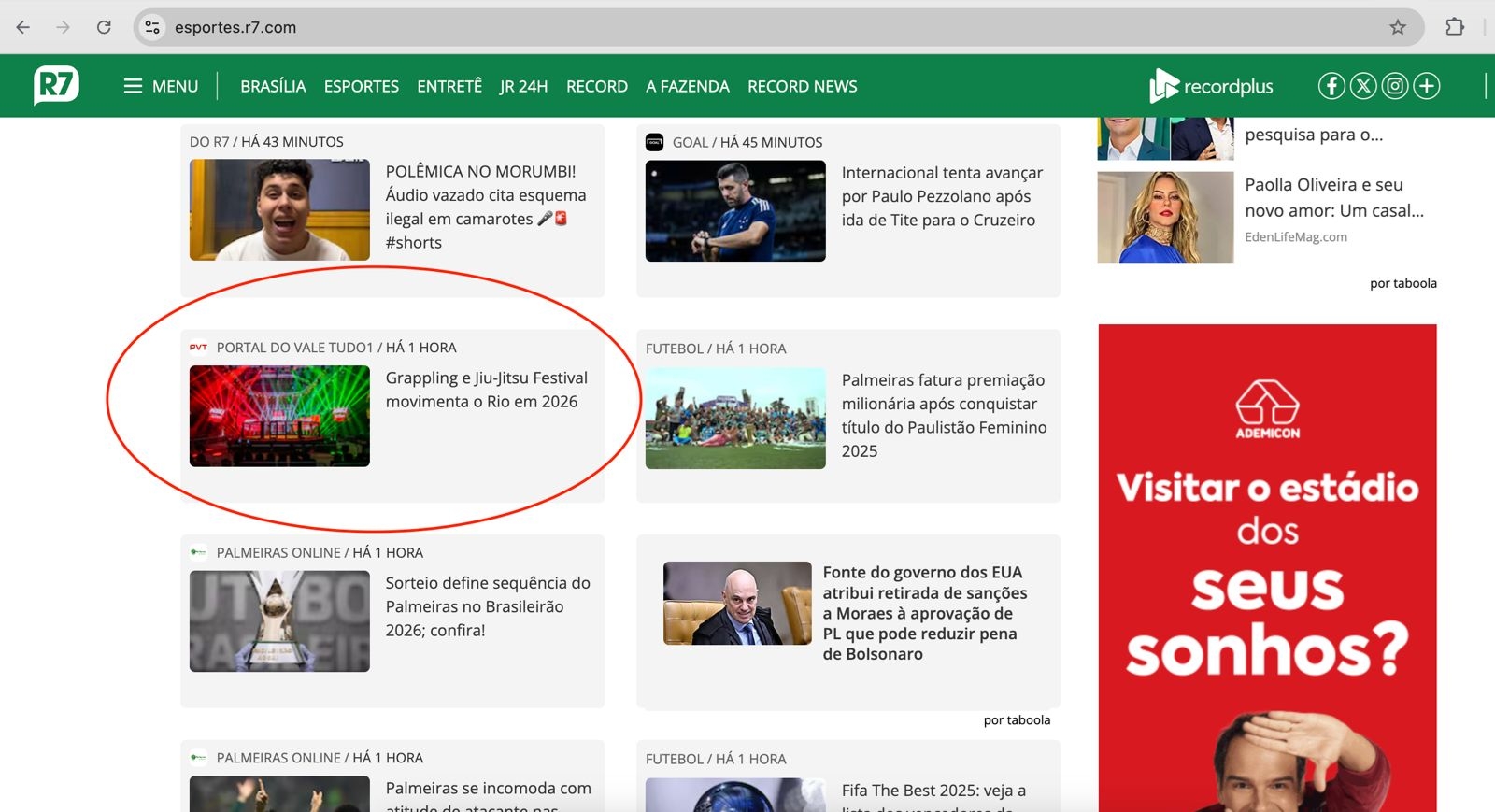Click the recordplus logo
Image resolution: width=1495 pixels, height=812 pixels.
click(1211, 86)
